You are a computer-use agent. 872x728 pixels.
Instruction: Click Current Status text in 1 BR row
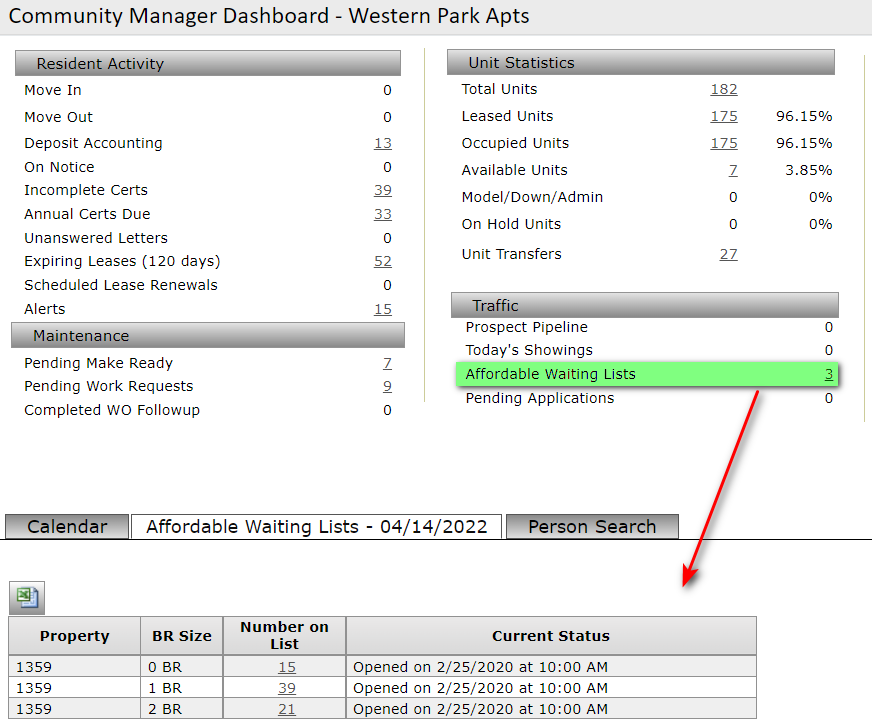(x=480, y=688)
